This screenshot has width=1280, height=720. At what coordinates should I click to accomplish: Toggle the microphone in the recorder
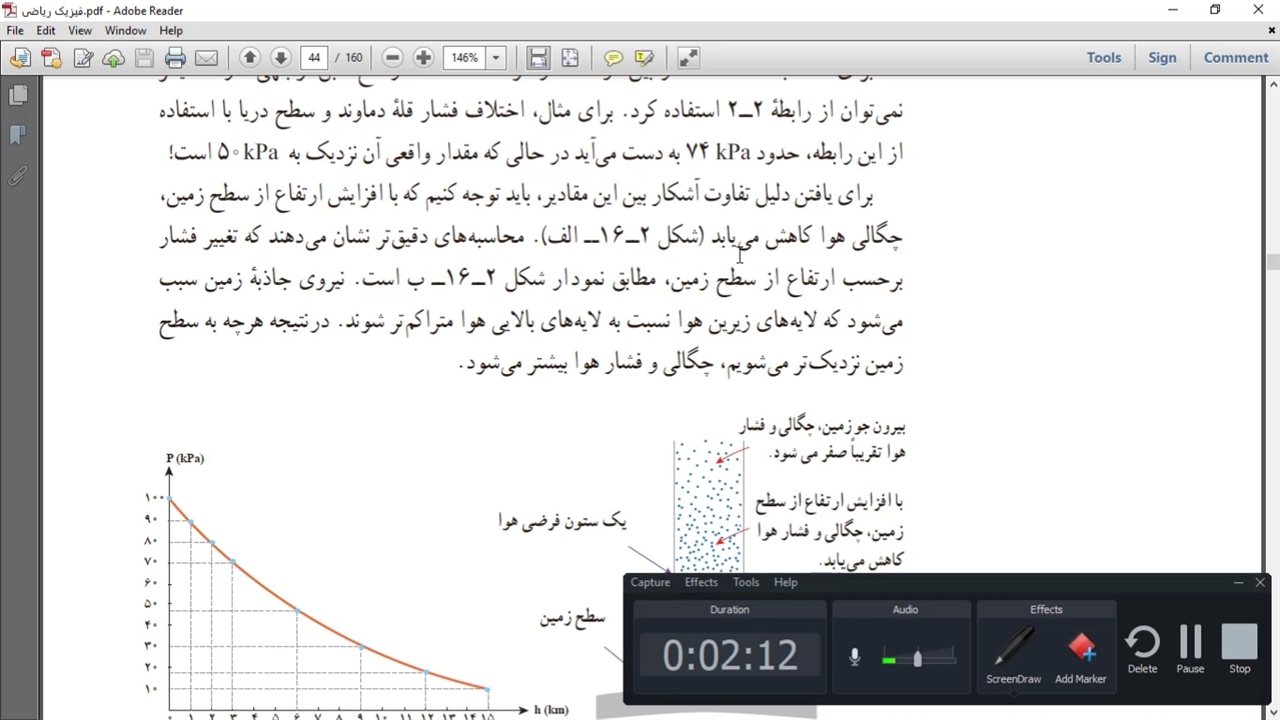click(x=854, y=657)
